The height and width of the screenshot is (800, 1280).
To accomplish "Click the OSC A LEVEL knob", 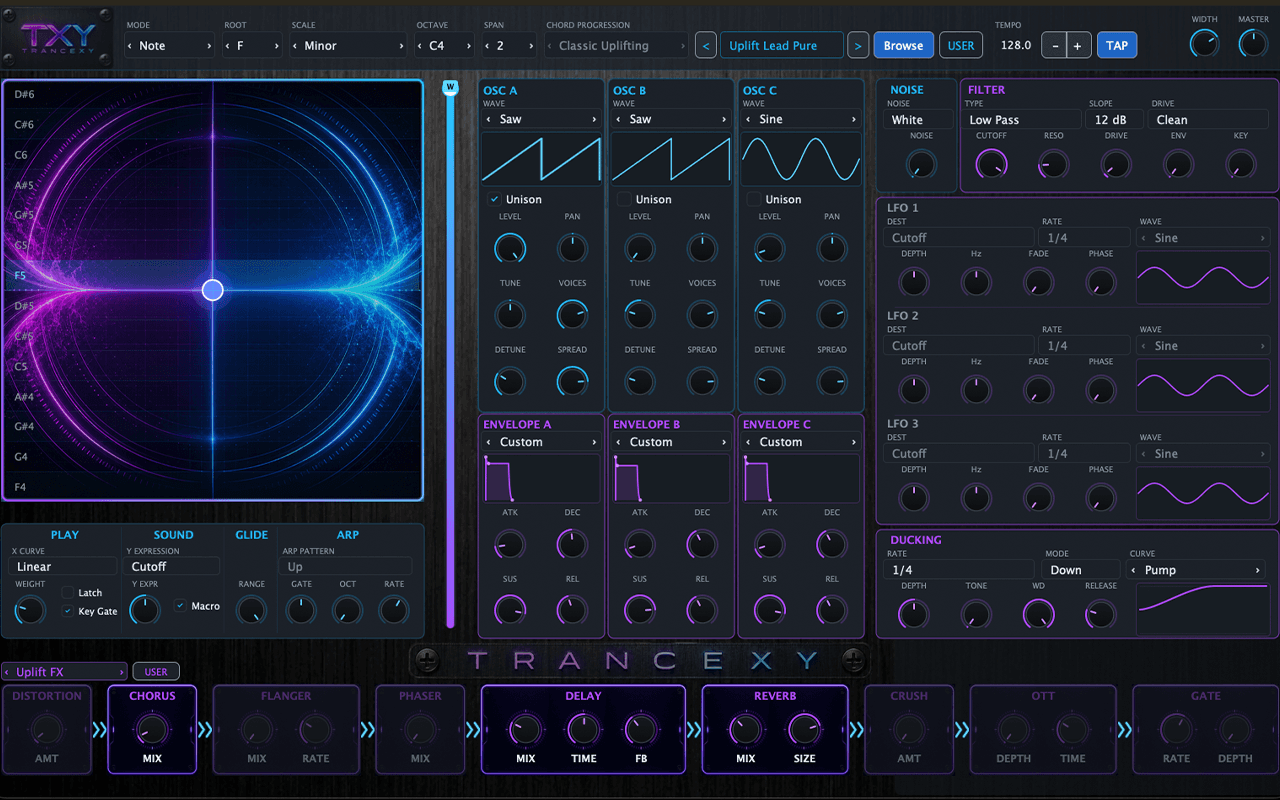I will coord(510,248).
